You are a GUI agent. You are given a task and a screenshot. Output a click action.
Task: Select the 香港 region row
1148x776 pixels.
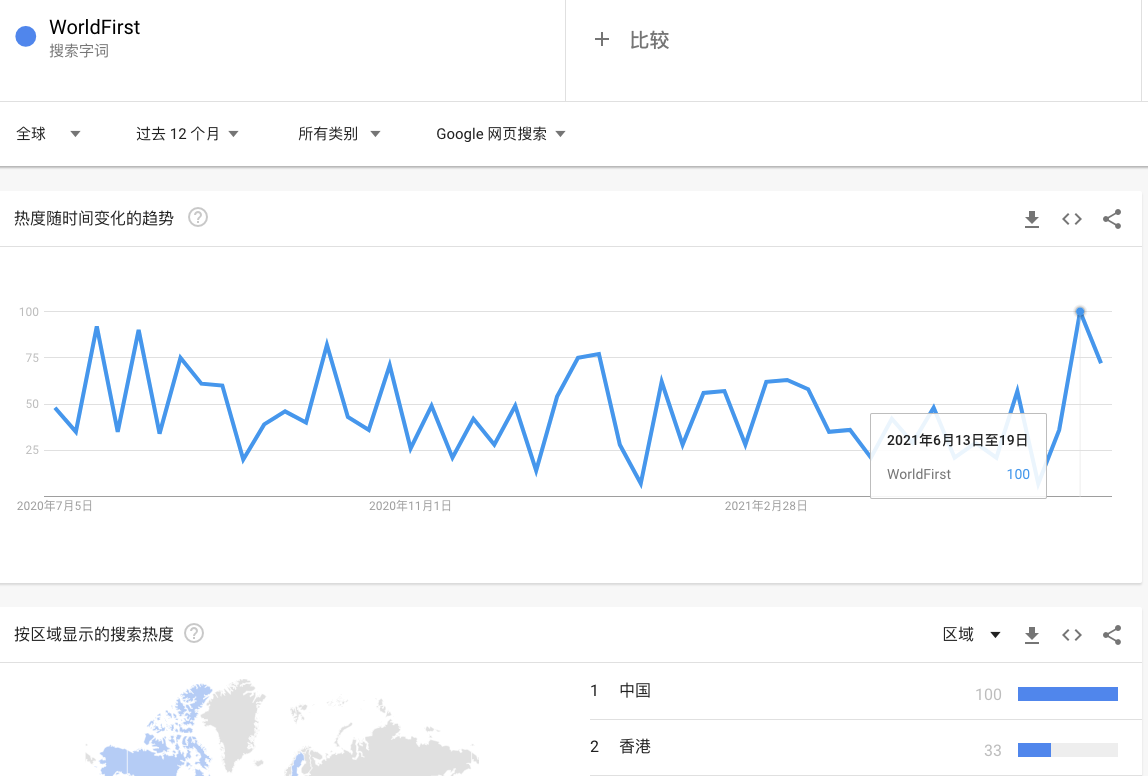coord(854,747)
